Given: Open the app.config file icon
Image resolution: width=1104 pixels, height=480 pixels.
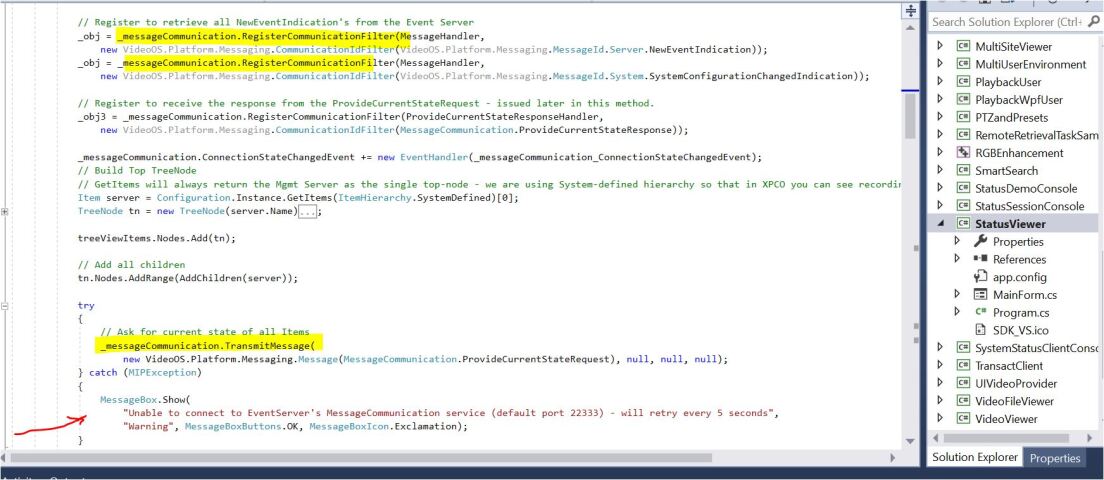Looking at the screenshot, I should tap(980, 277).
